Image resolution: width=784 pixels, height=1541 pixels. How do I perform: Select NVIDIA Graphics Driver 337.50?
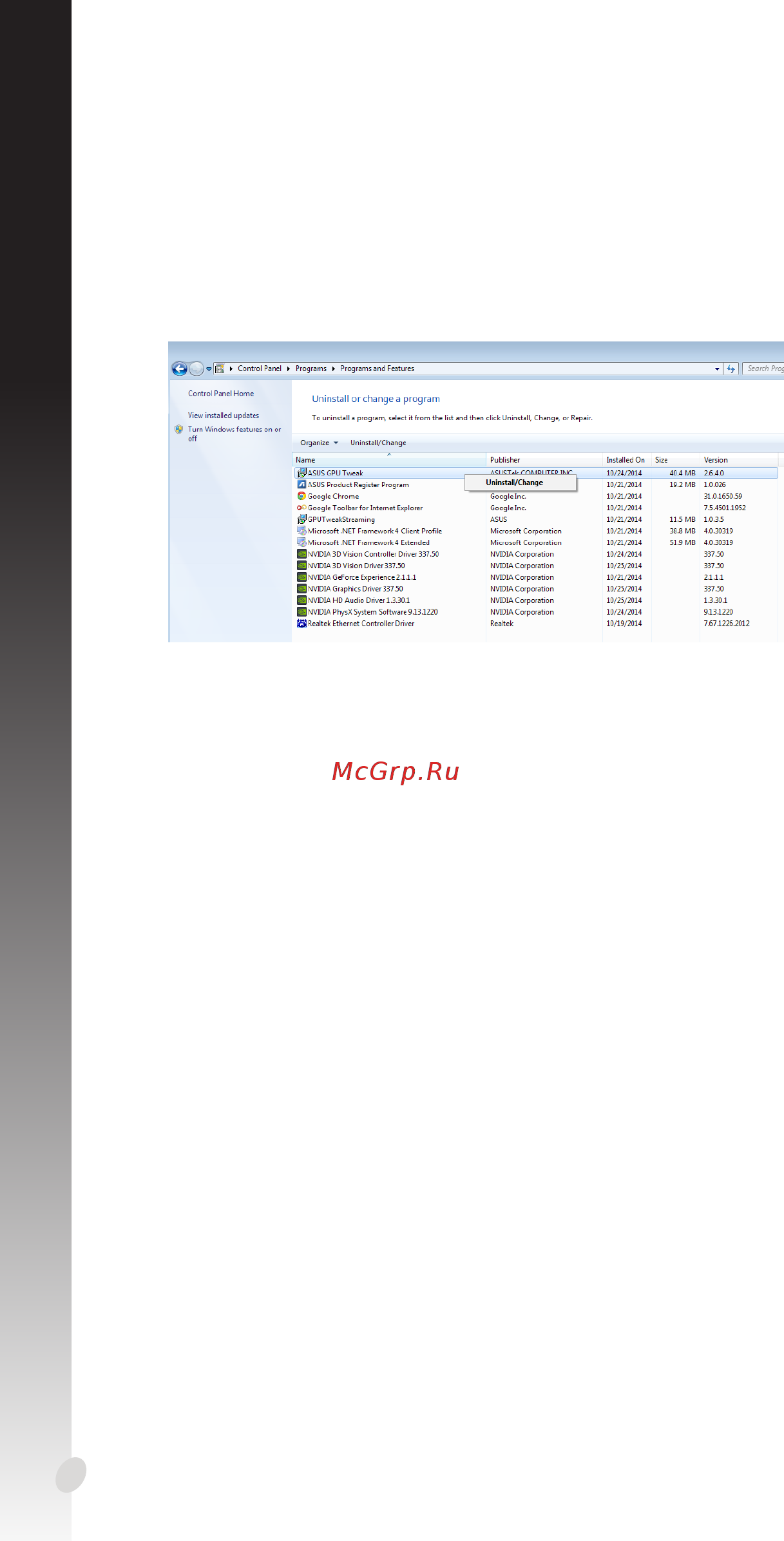click(536, 589)
